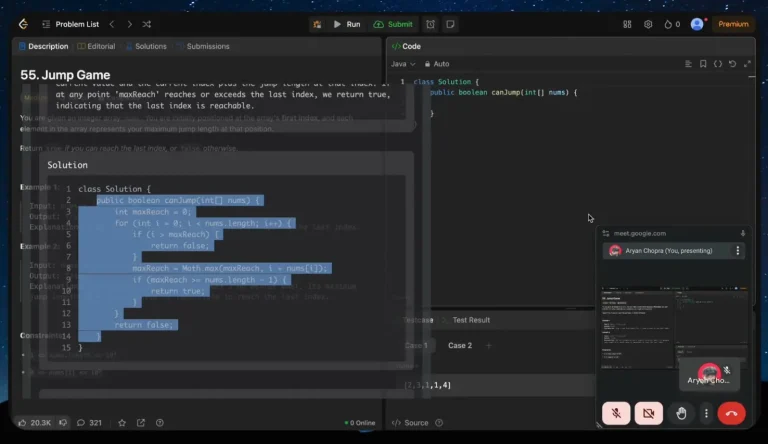
Task: Open the Problem List panel
Action: coord(71,24)
